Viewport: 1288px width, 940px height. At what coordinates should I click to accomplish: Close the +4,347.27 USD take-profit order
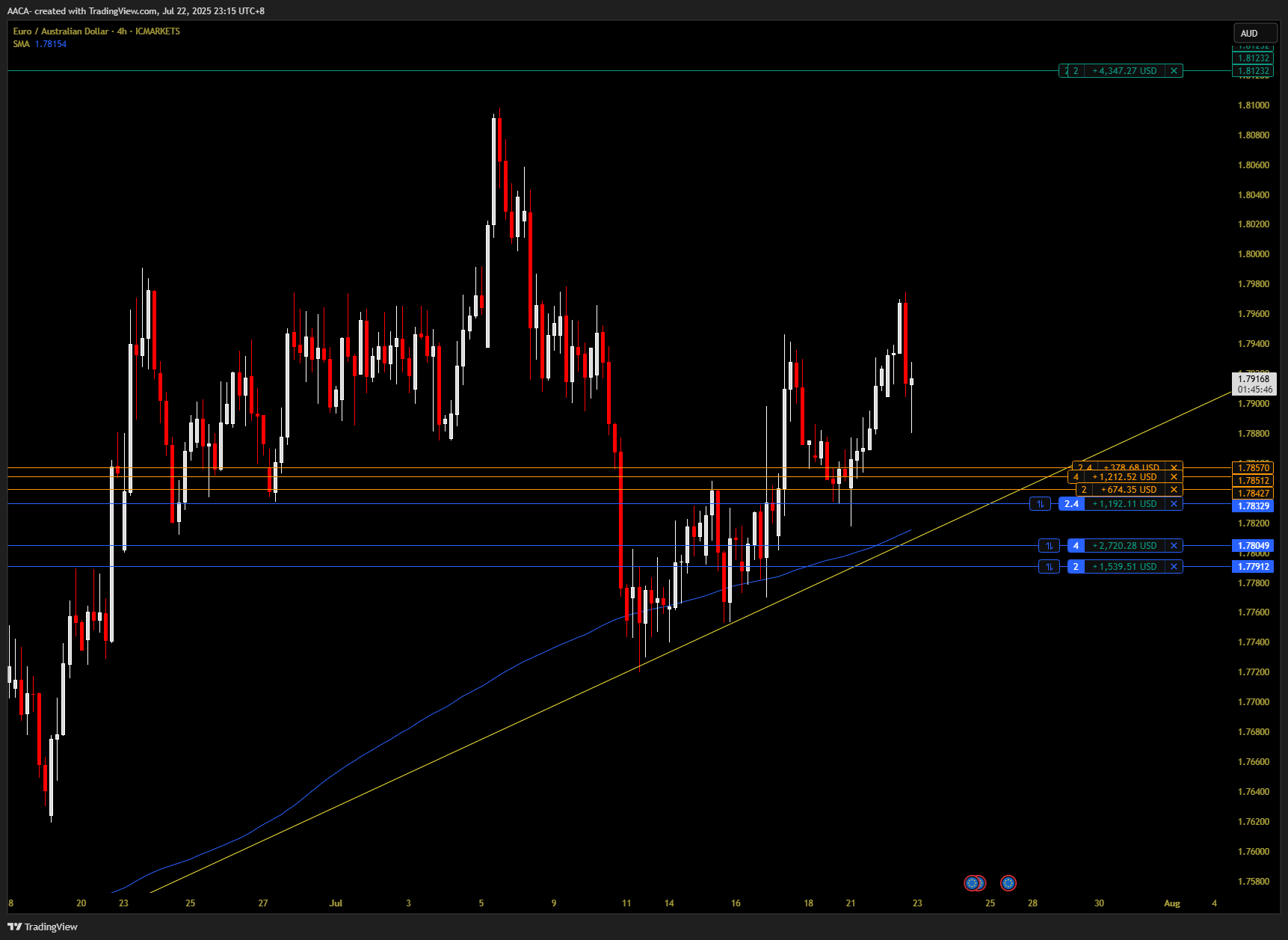click(x=1174, y=71)
